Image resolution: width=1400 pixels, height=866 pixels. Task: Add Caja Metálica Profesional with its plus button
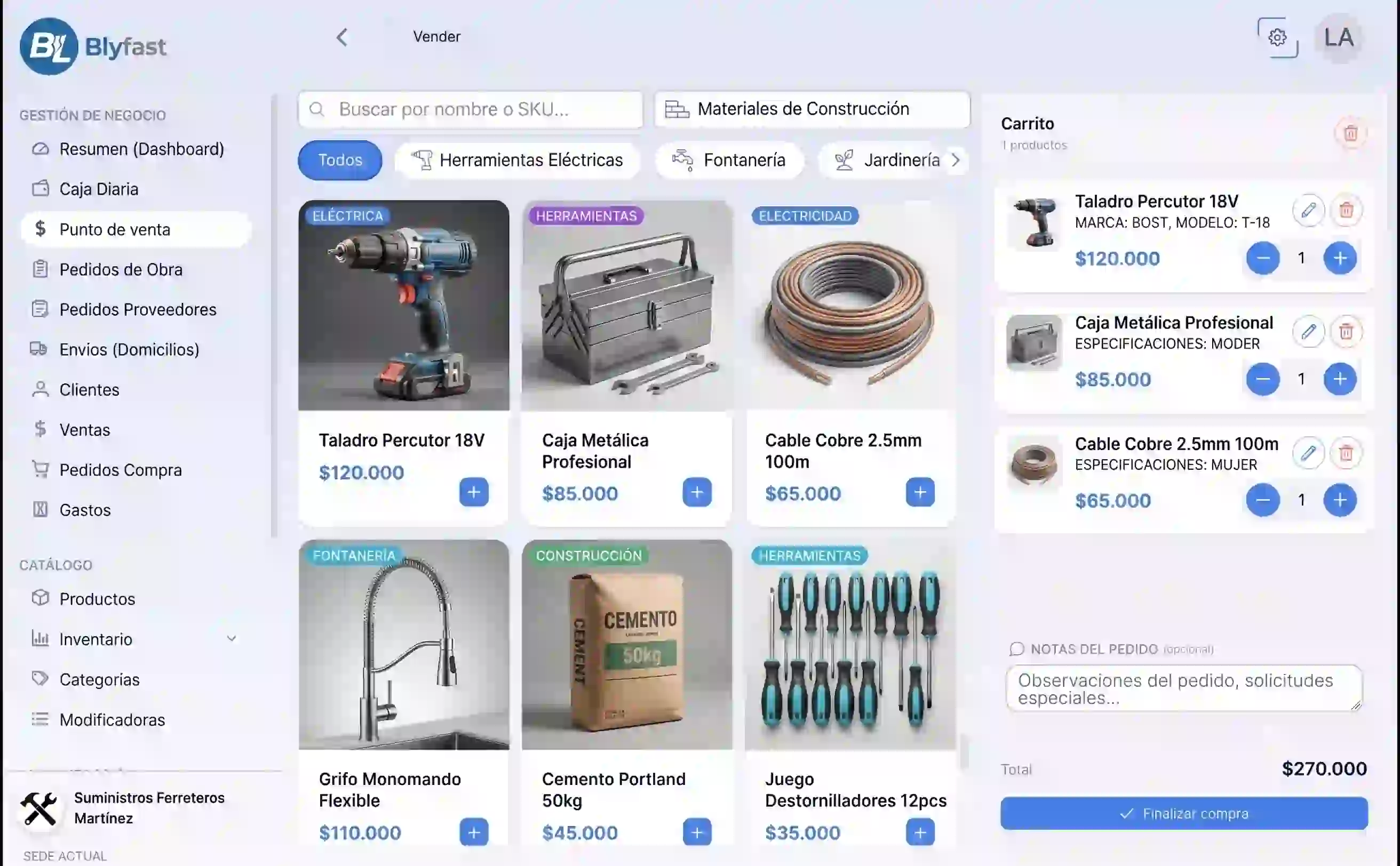click(x=697, y=492)
